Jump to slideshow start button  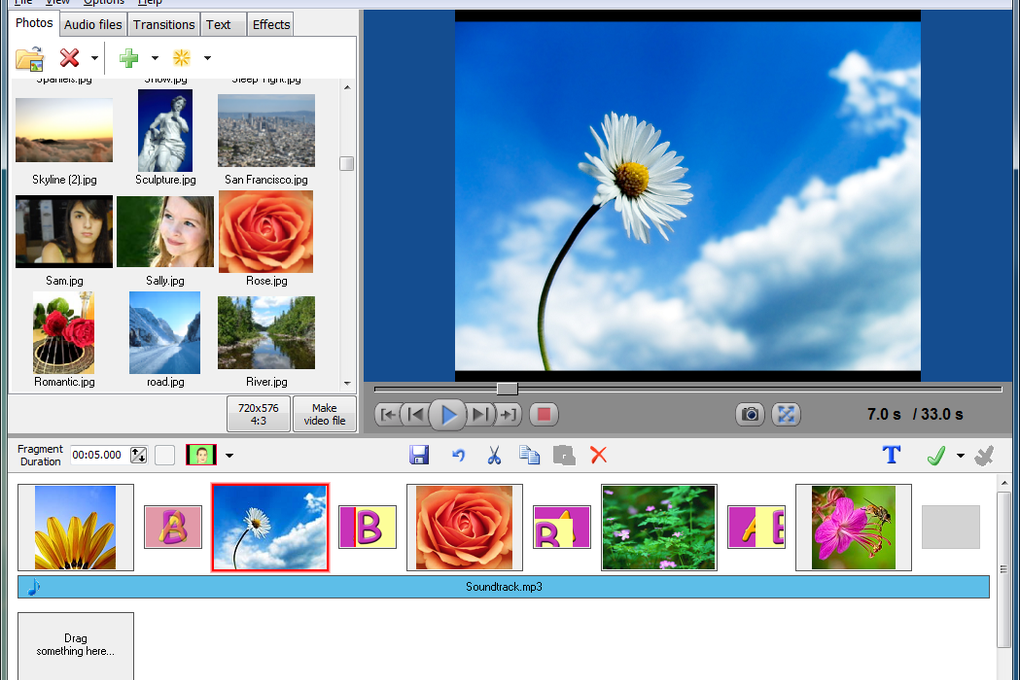coord(388,415)
